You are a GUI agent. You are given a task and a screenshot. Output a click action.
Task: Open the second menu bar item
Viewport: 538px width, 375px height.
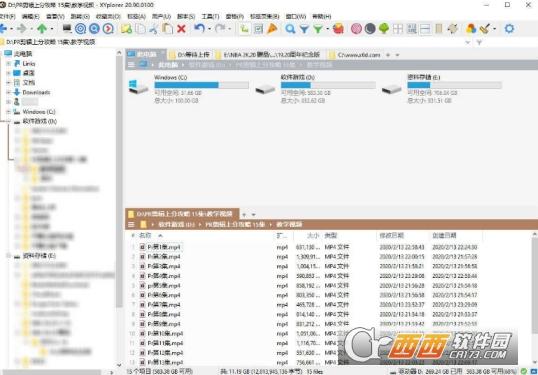[x=30, y=16]
